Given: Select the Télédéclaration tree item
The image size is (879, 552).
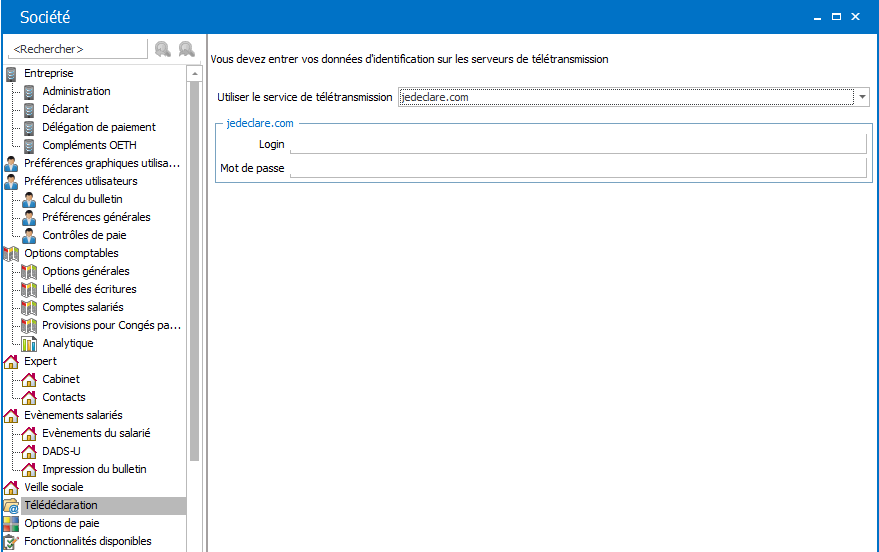Looking at the screenshot, I should click(x=61, y=505).
